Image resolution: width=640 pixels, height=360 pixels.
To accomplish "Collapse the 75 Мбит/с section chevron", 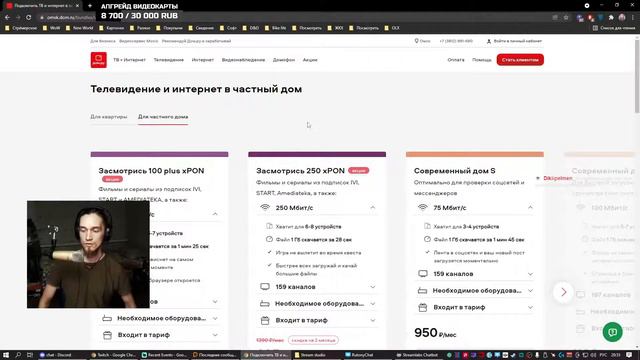I will [530, 207].
